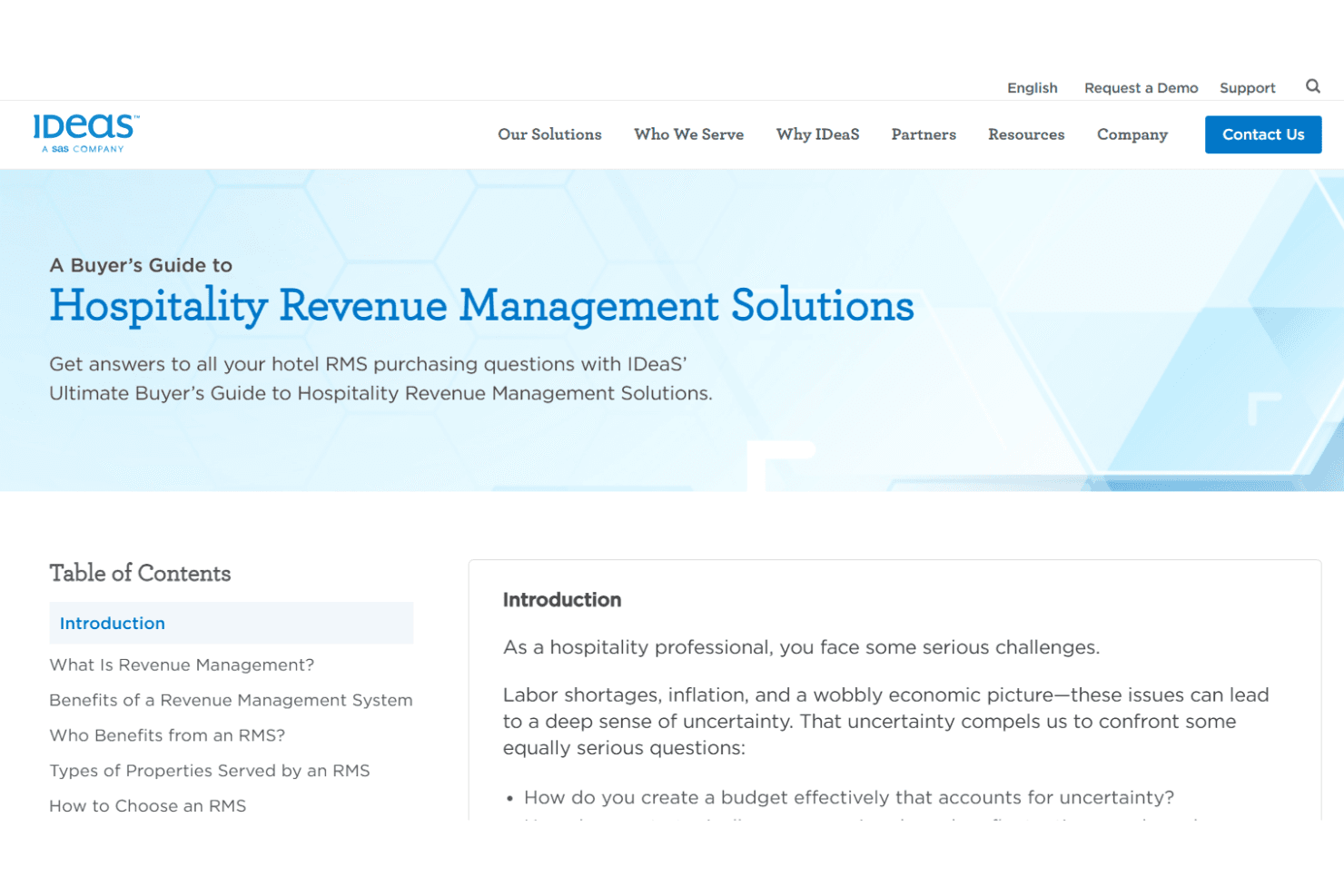This screenshot has width=1344, height=896.
Task: Click the bullet about creating a budget effectively
Action: pyautogui.click(x=849, y=797)
